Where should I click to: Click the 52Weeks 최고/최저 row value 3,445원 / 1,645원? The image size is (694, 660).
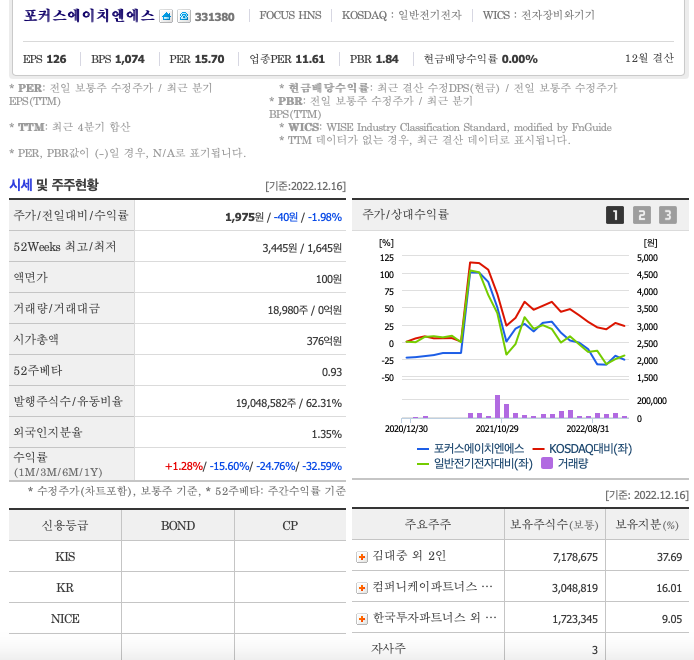click(302, 248)
